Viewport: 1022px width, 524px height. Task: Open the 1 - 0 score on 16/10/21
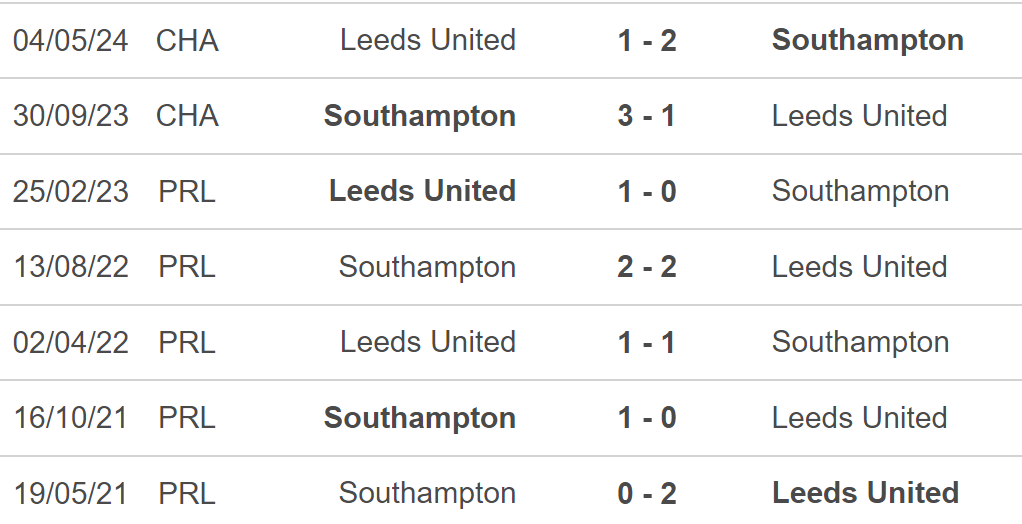[647, 418]
